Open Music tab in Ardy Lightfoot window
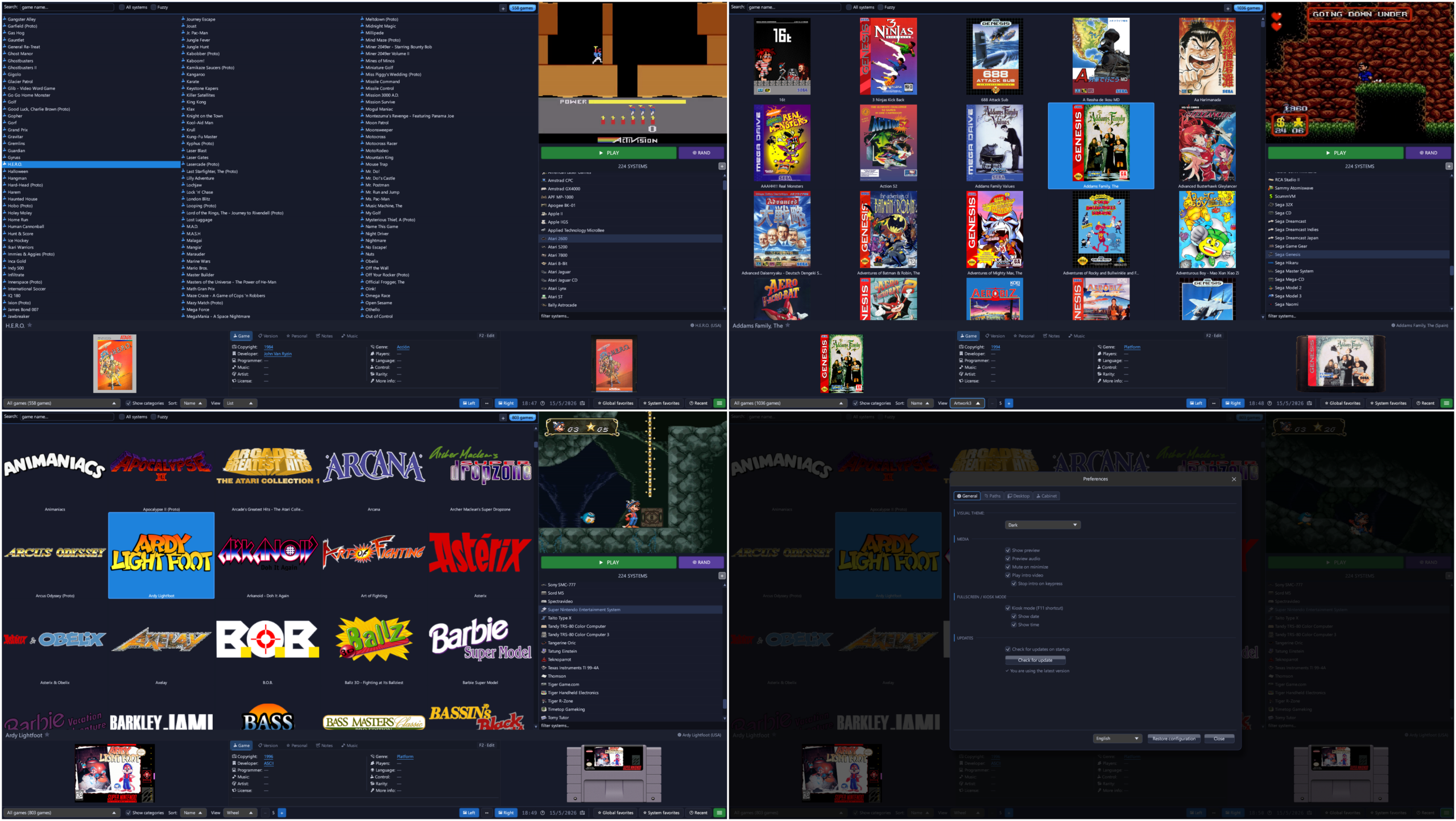Screen dimensions: 1456x821 pyautogui.click(x=350, y=745)
